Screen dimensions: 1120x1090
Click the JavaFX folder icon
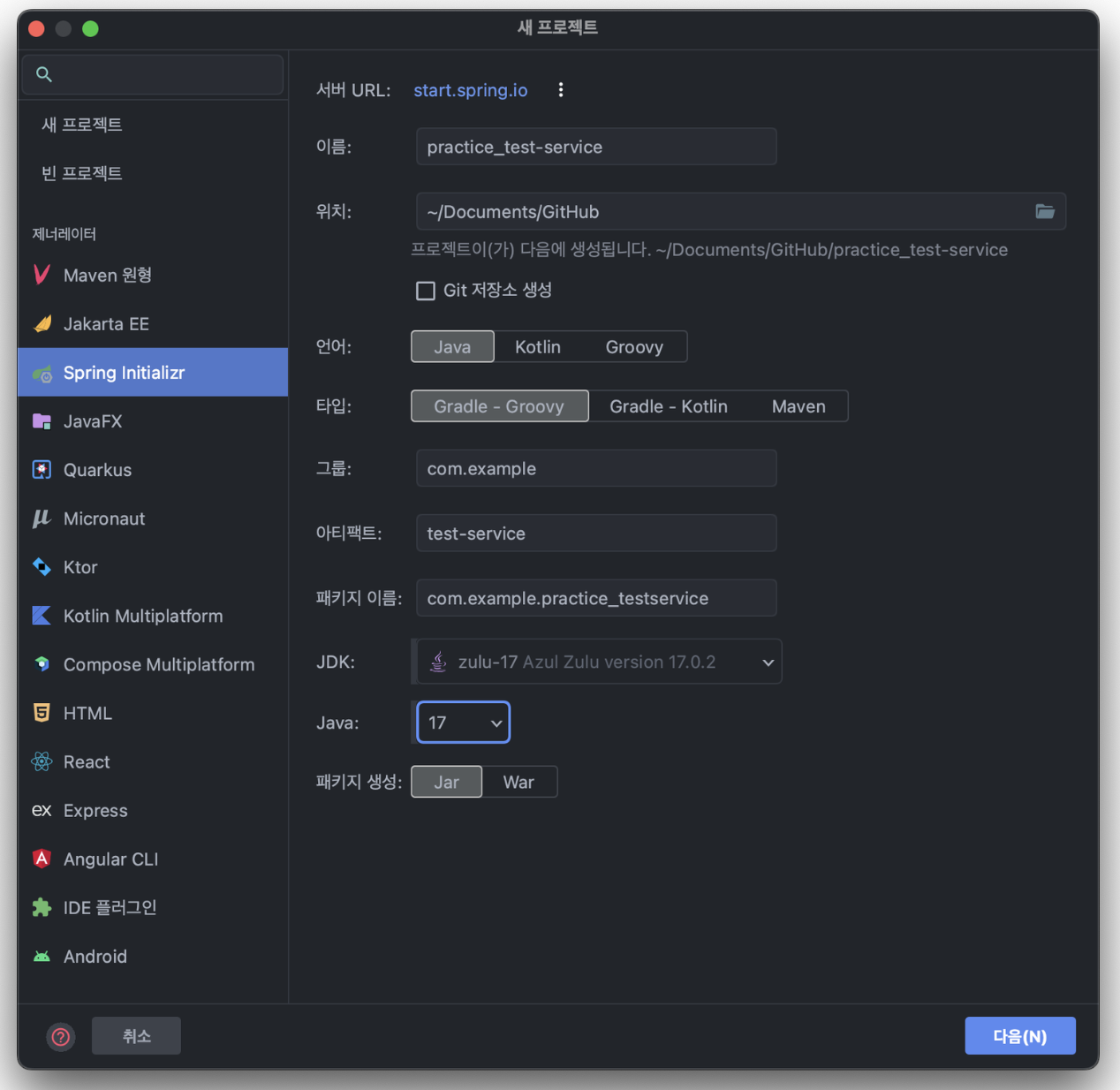[42, 421]
